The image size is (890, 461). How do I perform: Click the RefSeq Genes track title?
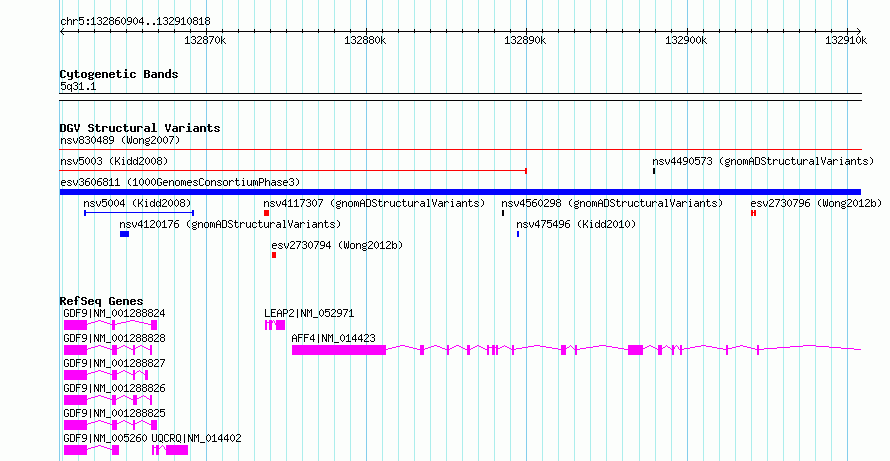(102, 301)
